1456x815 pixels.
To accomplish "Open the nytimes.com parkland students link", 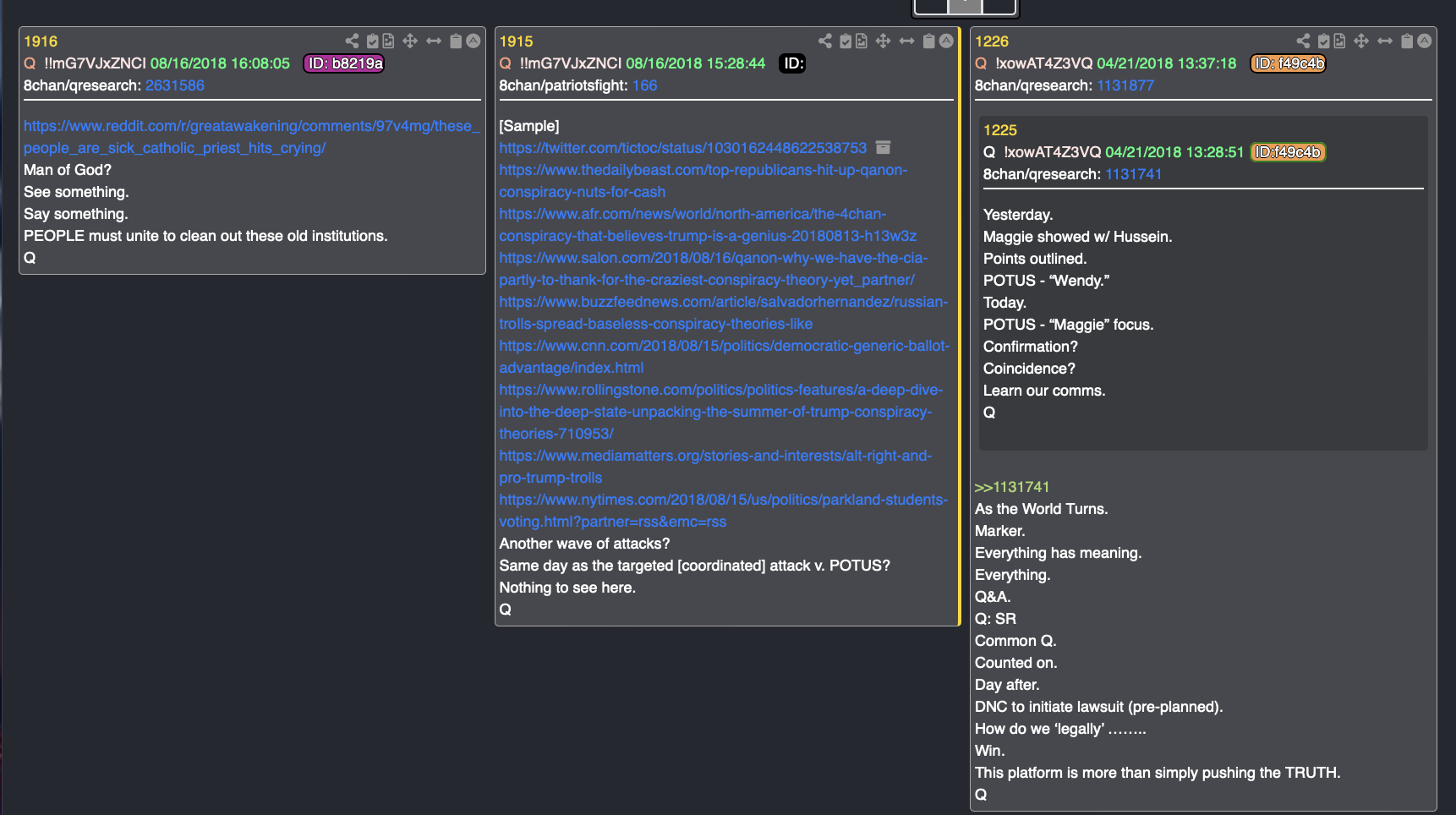I will (723, 511).
